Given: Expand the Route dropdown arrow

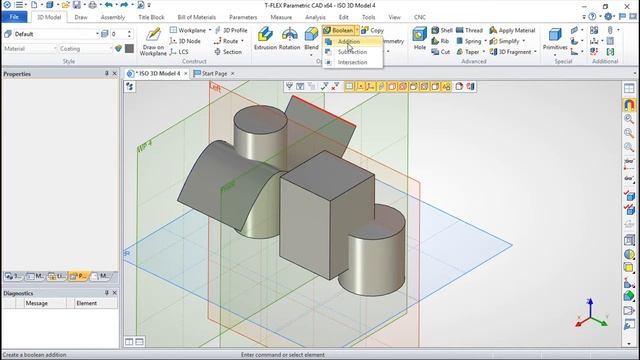Looking at the screenshot, I should (242, 41).
